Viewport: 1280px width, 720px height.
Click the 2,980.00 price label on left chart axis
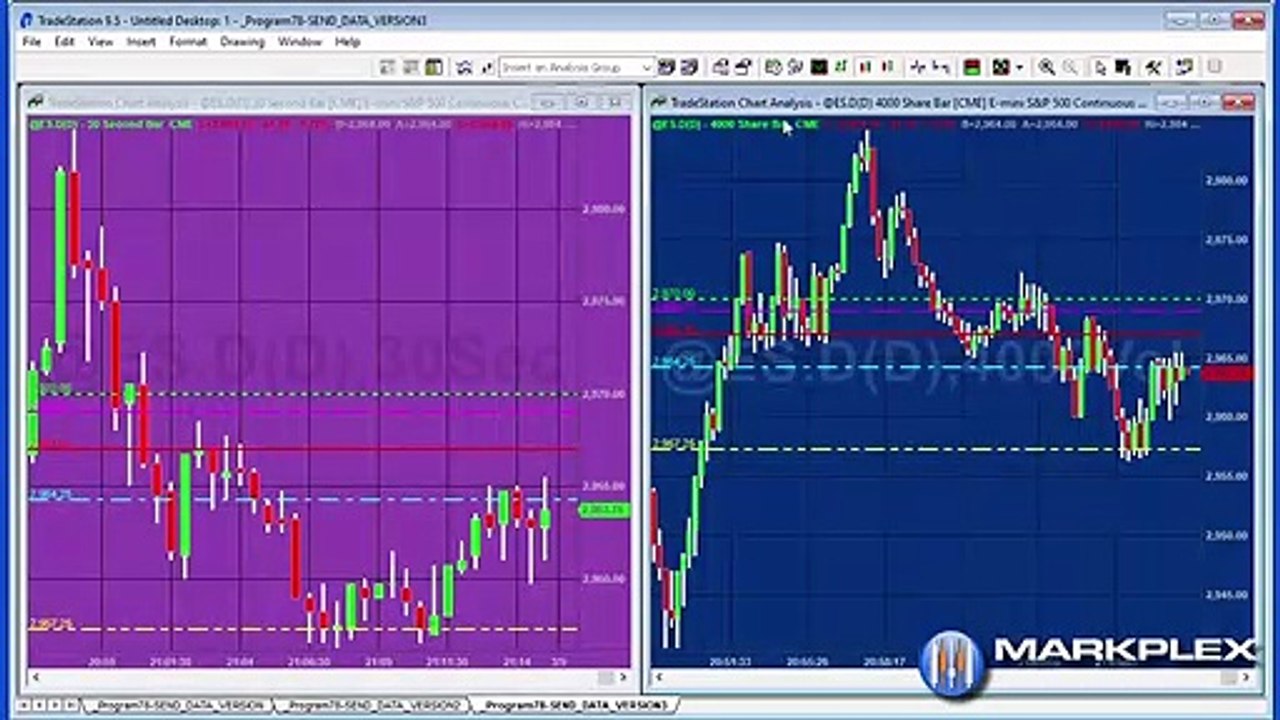pos(603,209)
